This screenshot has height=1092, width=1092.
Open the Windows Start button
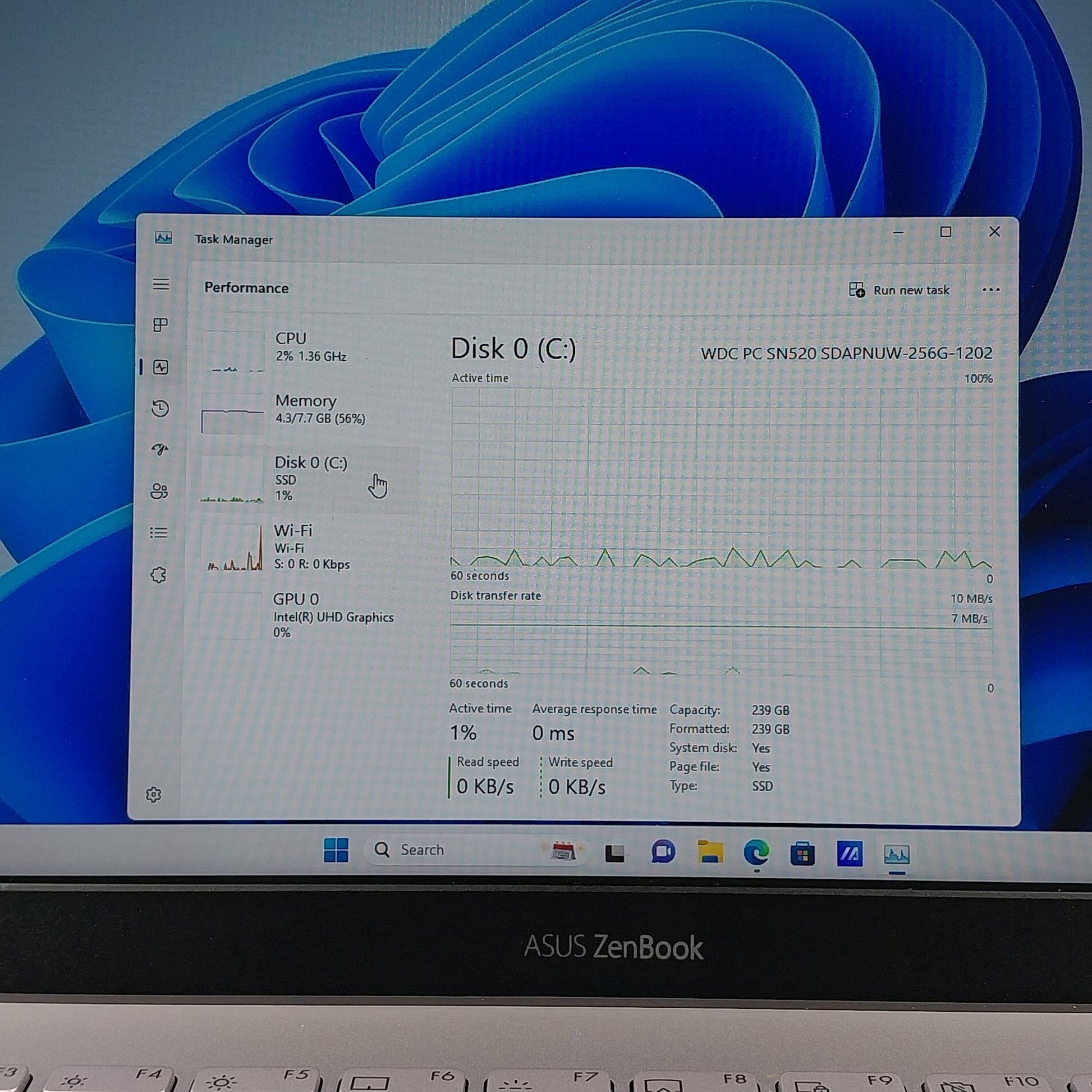(x=336, y=850)
